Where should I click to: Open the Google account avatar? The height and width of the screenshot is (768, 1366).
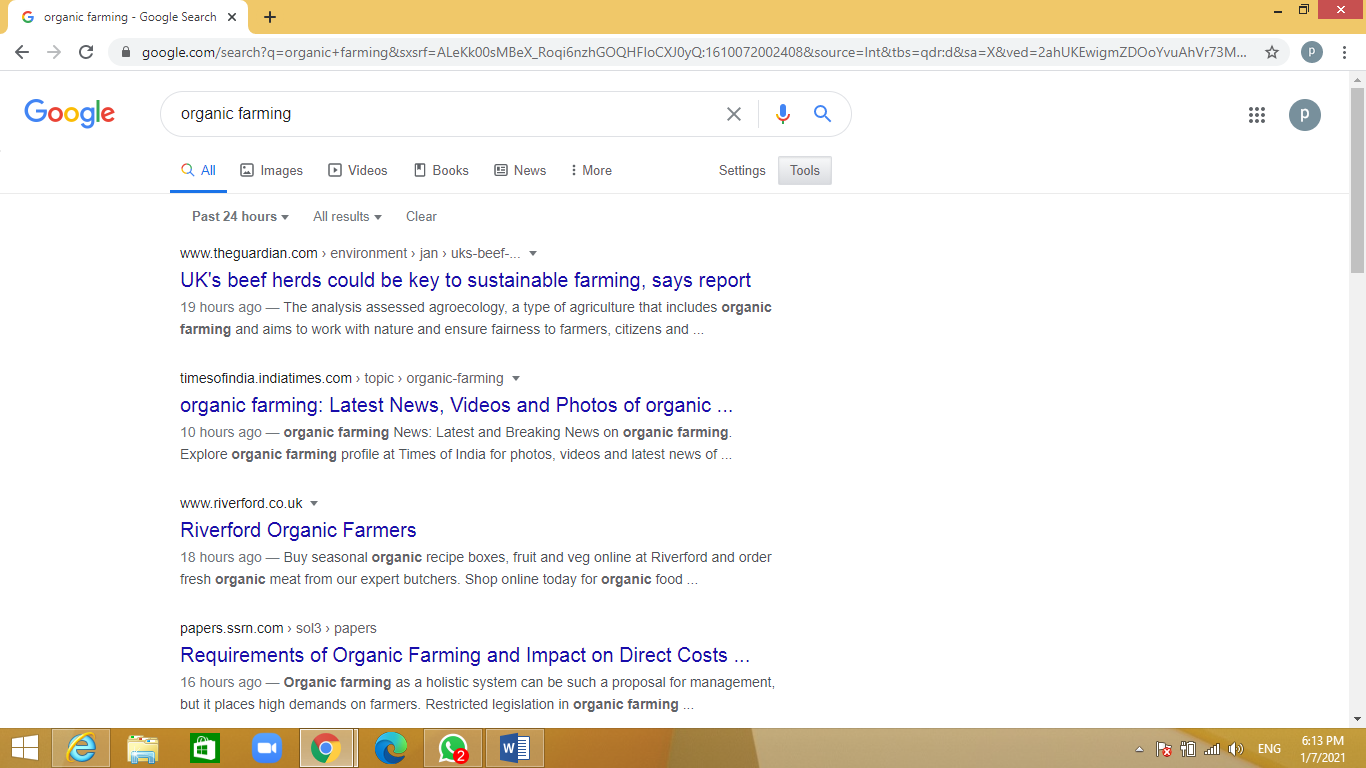[1305, 115]
